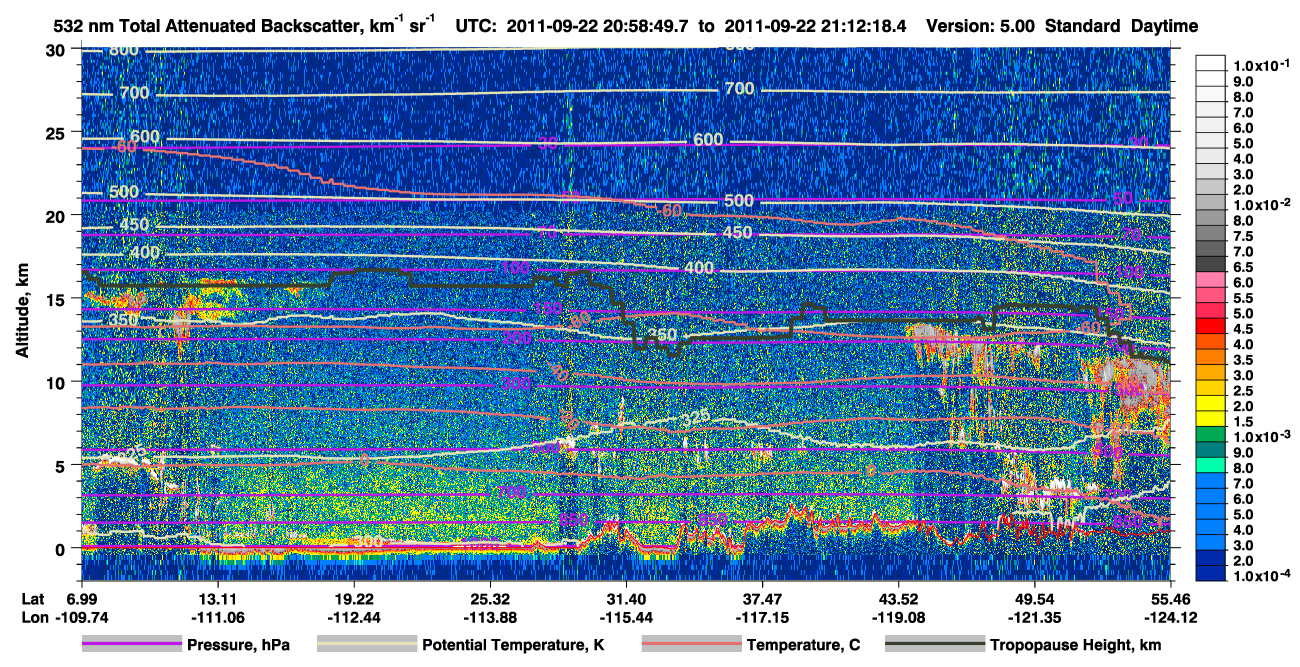Click the latitude value 49.54
The image size is (1300, 667).
tap(1034, 597)
